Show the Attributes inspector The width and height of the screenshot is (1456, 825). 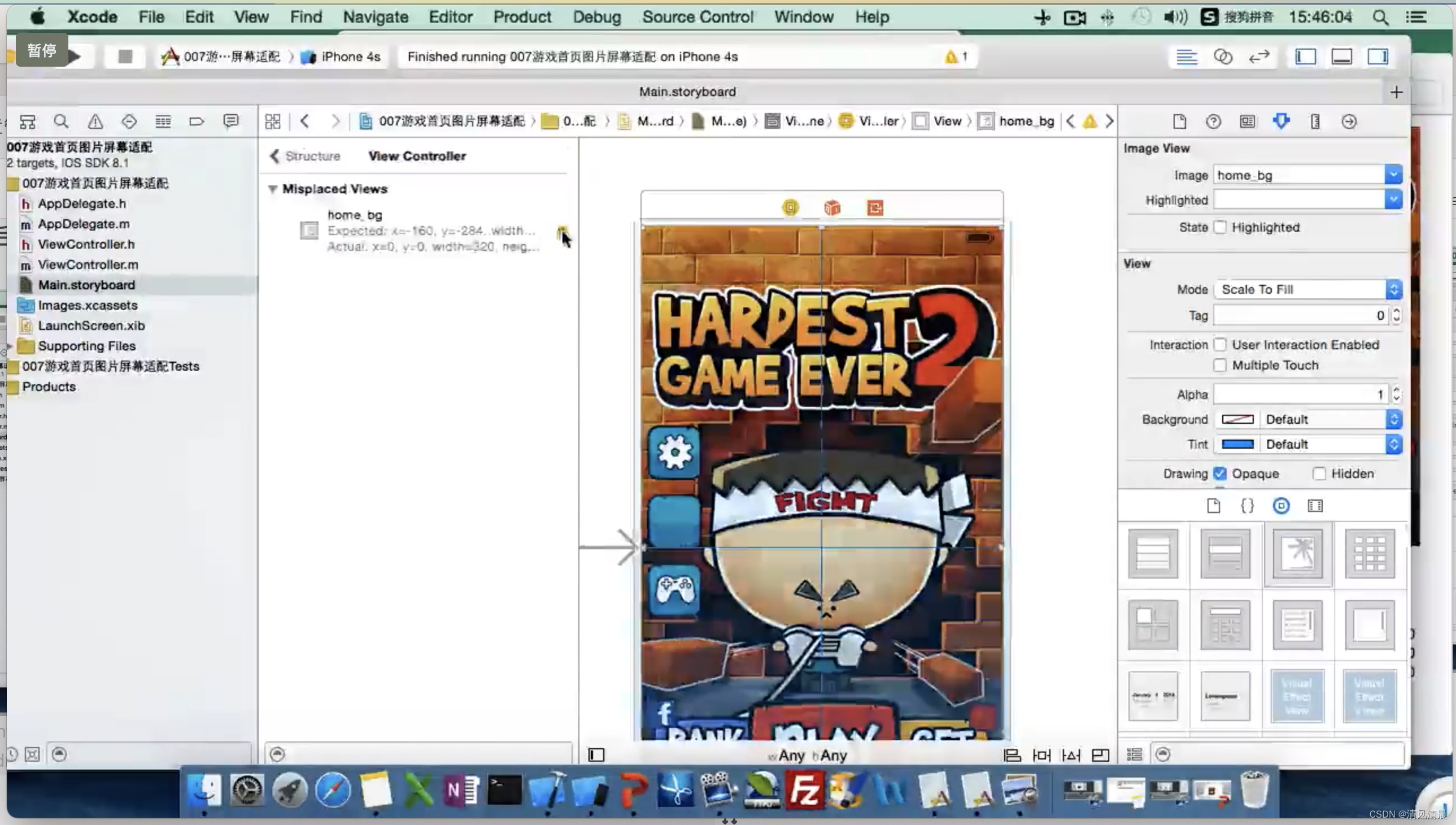[x=1281, y=121]
